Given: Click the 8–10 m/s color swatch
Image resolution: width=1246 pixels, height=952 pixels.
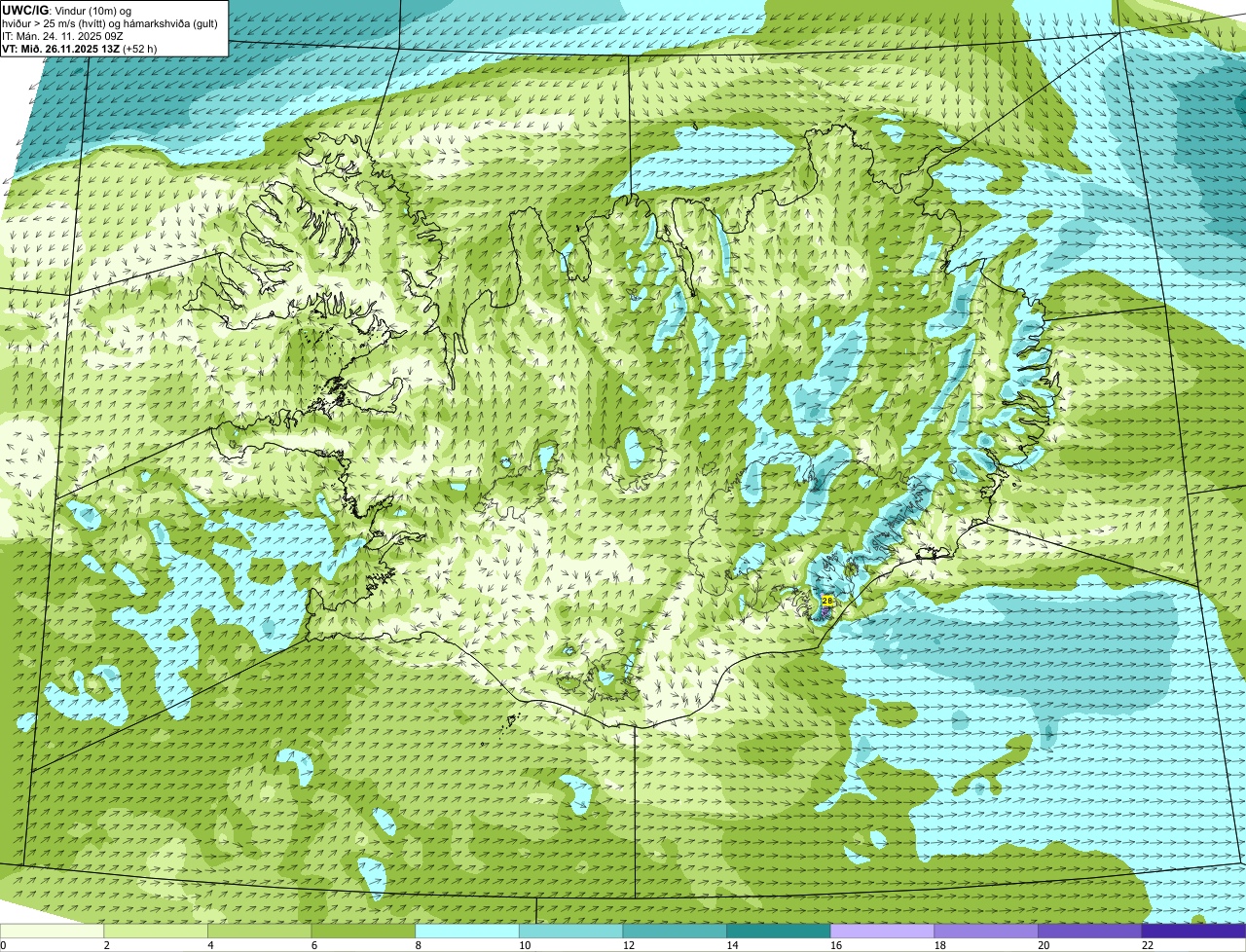Looking at the screenshot, I should pyautogui.click(x=467, y=931).
